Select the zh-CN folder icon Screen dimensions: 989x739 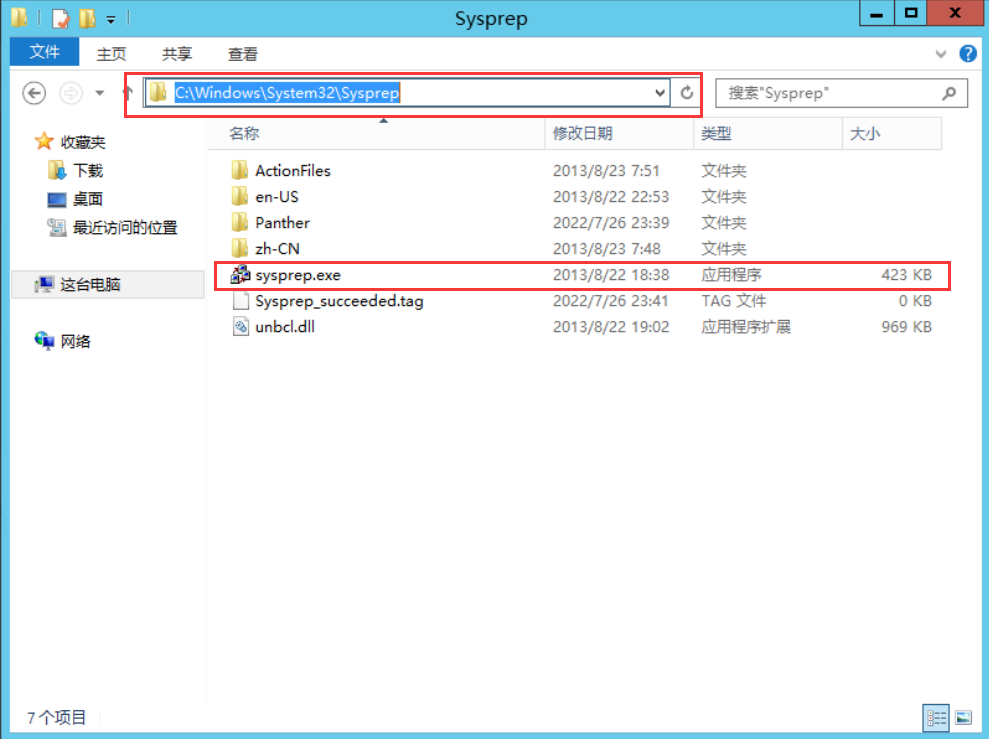240,248
